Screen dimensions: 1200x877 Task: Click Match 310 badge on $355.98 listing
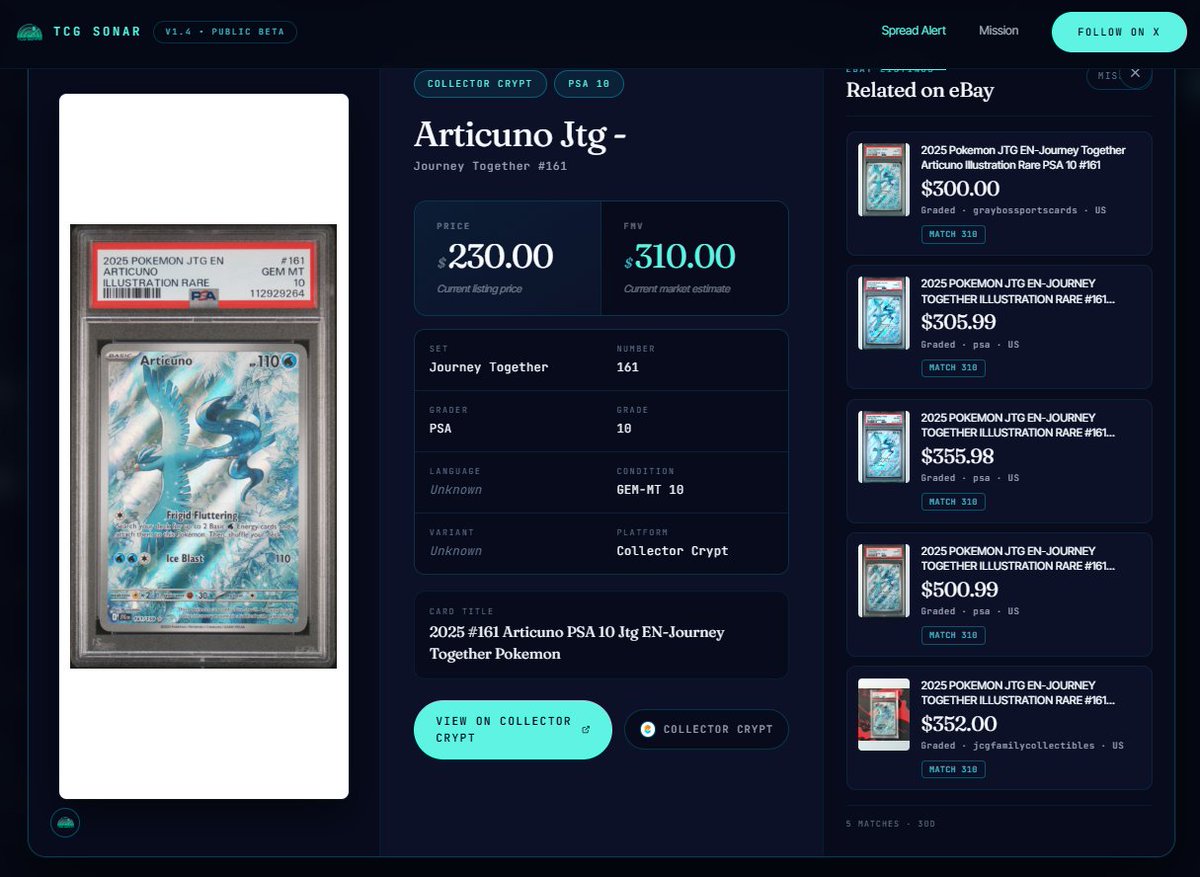(953, 502)
